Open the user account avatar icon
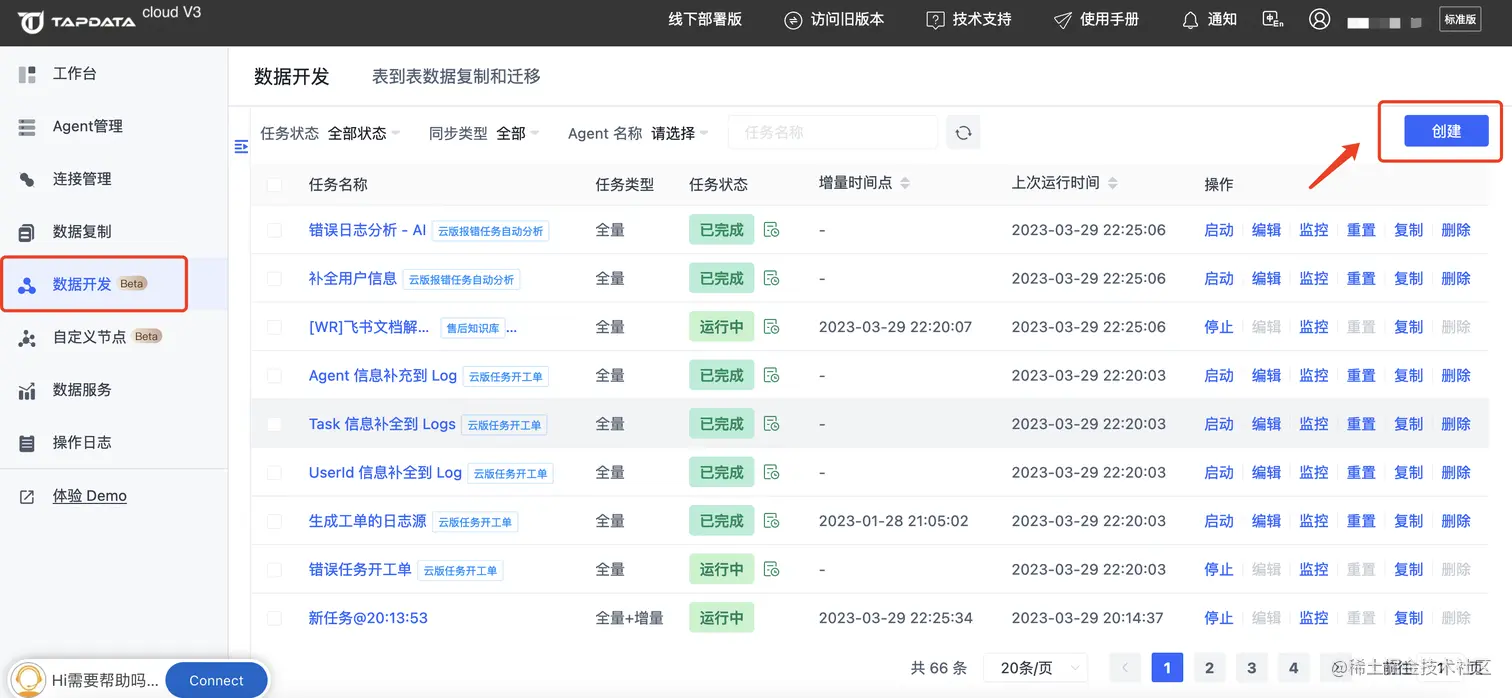1512x698 pixels. coord(1320,19)
